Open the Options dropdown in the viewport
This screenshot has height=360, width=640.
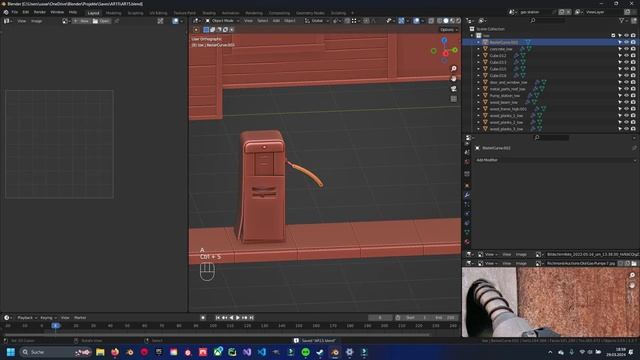pos(449,29)
